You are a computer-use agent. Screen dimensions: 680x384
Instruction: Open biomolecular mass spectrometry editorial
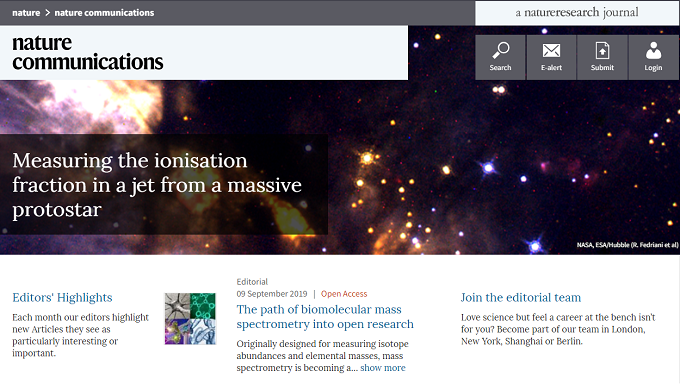(325, 317)
